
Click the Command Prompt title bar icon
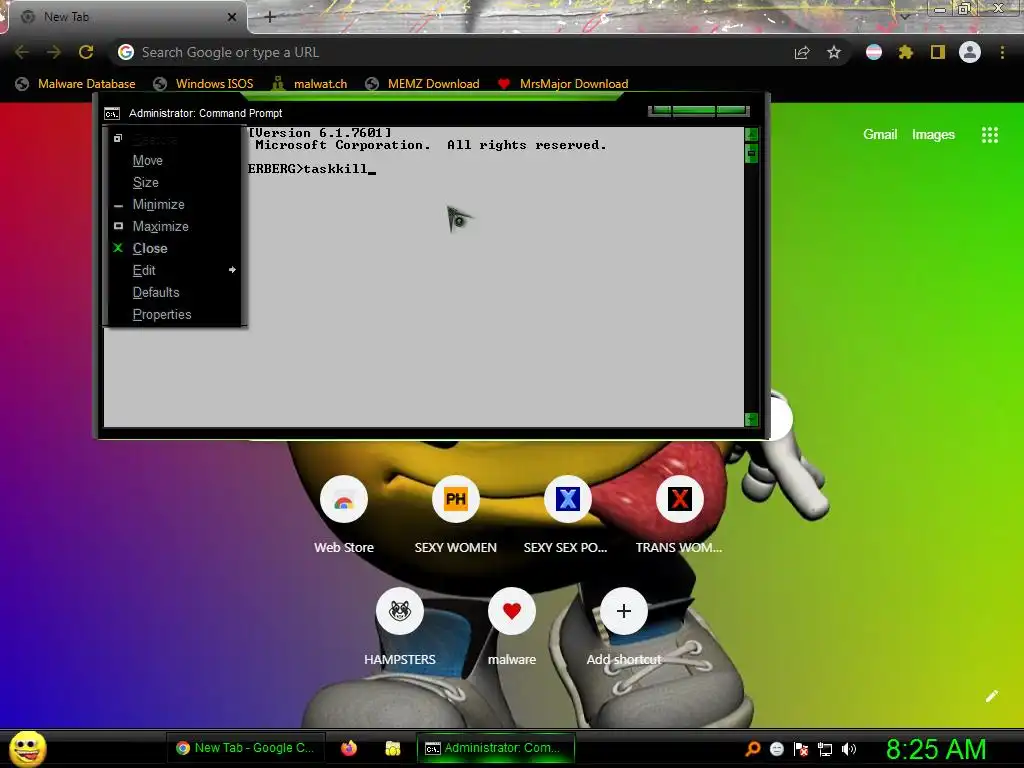coord(112,114)
